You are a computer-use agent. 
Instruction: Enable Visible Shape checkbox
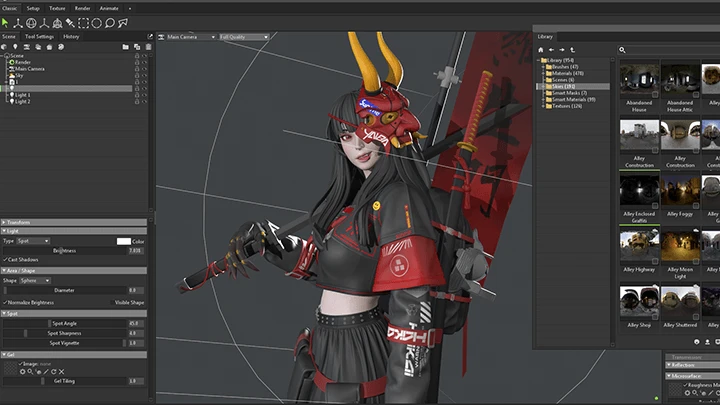coord(112,303)
